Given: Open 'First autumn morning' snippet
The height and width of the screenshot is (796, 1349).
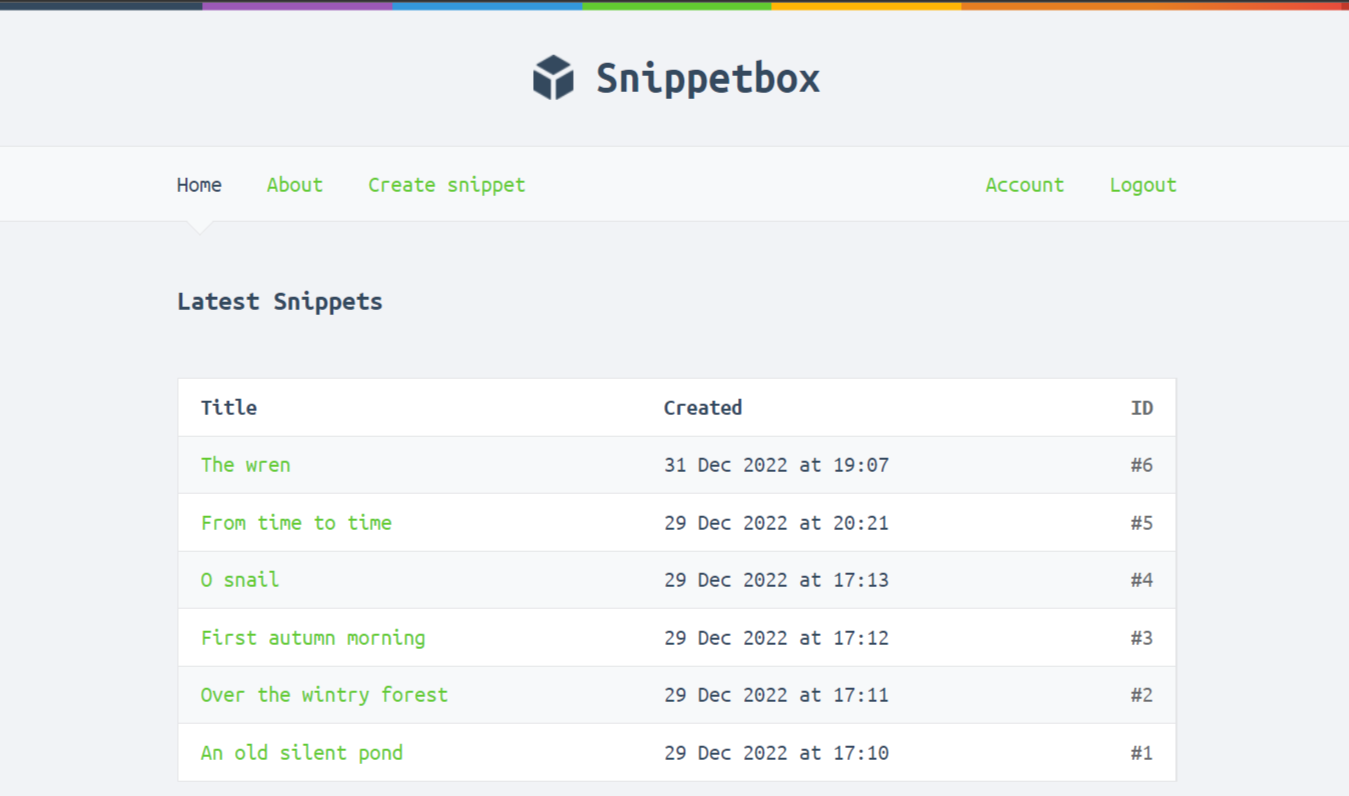Looking at the screenshot, I should [x=313, y=638].
